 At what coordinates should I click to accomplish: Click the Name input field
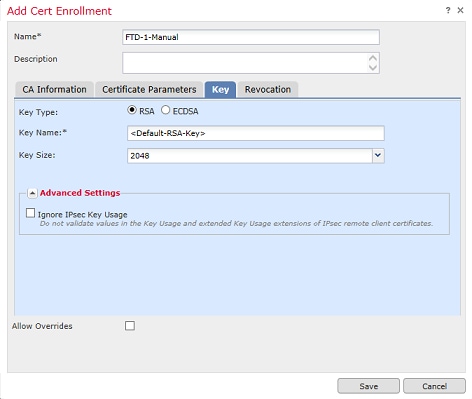251,37
